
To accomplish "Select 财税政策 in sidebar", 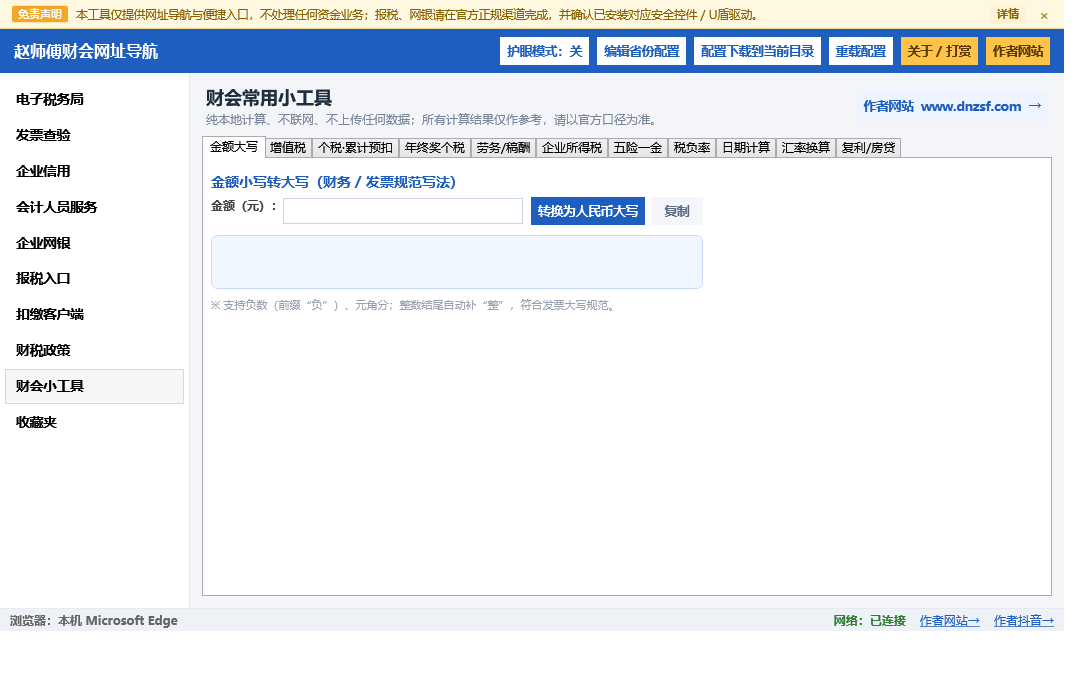I will pyautogui.click(x=94, y=350).
